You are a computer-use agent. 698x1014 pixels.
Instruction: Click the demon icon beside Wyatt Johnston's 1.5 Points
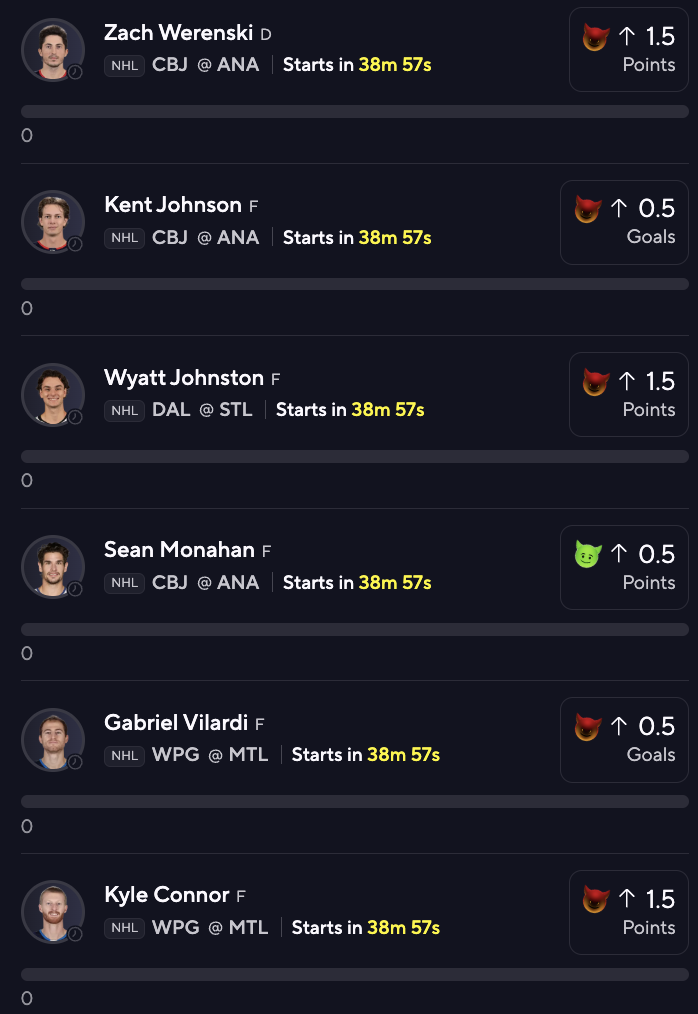click(596, 382)
